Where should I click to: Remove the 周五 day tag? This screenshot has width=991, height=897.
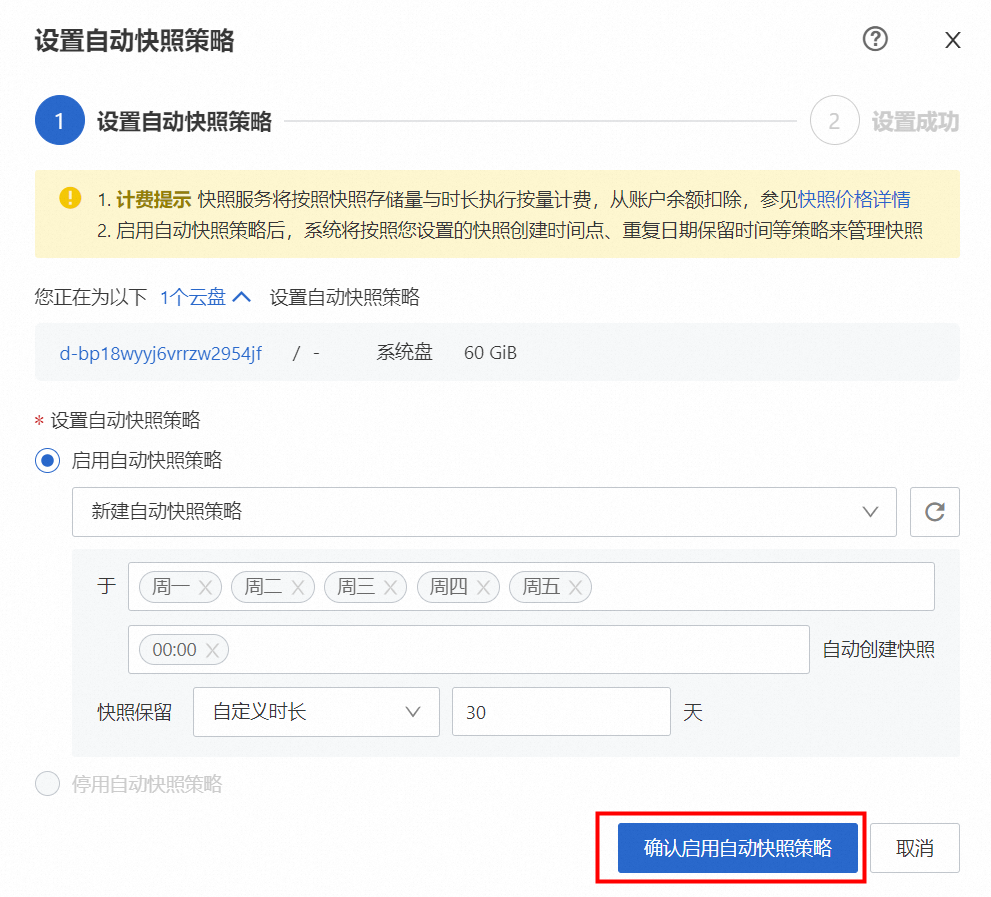pyautogui.click(x=578, y=587)
